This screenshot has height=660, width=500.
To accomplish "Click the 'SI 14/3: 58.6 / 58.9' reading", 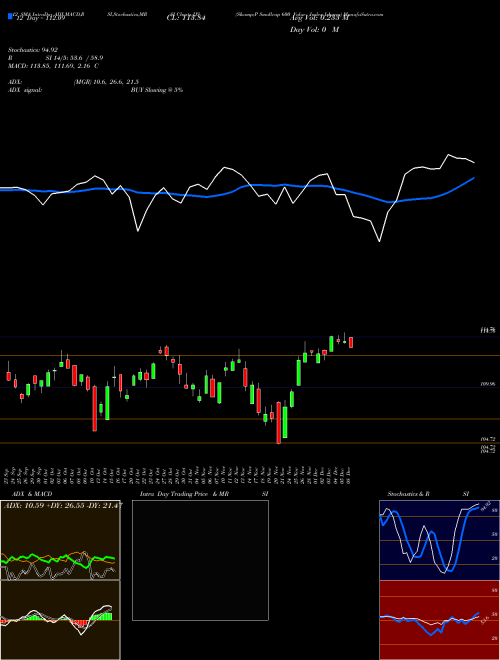I will click(x=74, y=58).
